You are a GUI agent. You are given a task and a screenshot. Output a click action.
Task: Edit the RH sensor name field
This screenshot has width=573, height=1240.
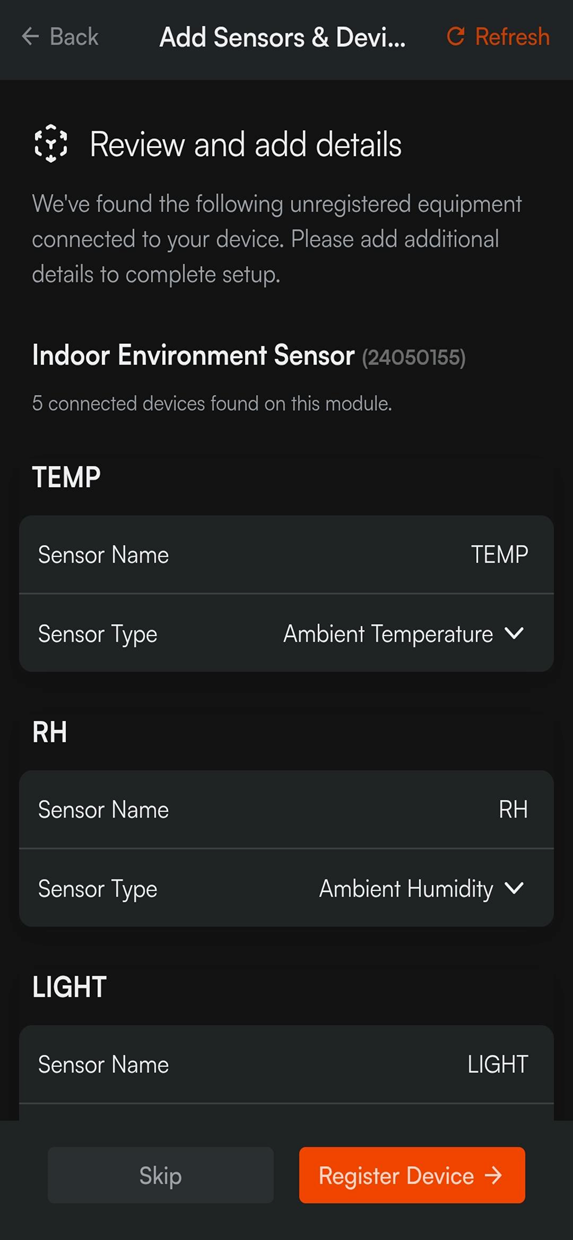point(286,810)
